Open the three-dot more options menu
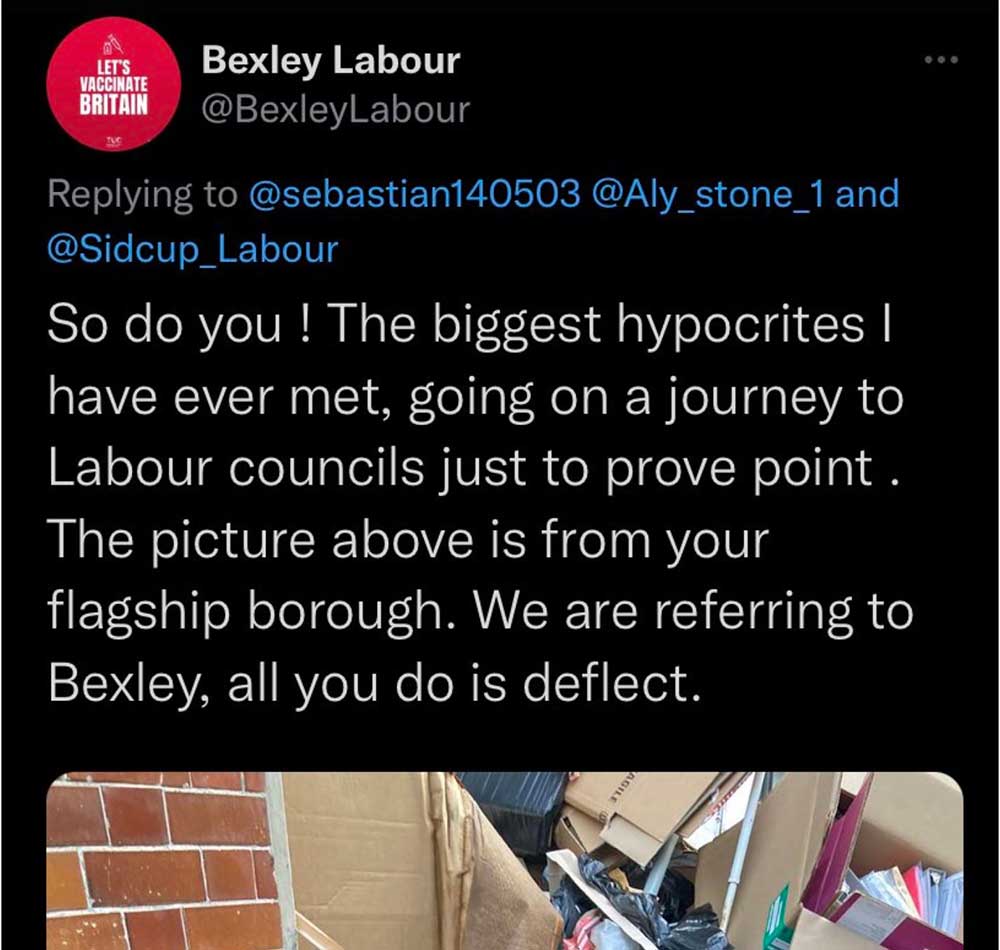Screen dimensions: 1000x950 click(x=942, y=60)
